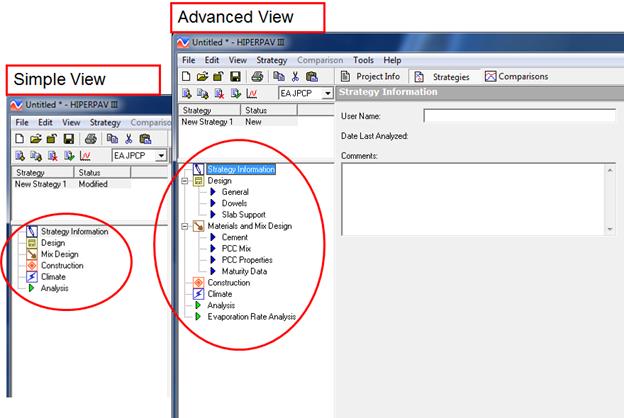Viewport: 624px width, 418px height.
Task: Select Slab Support tree item
Action: pyautogui.click(x=244, y=215)
